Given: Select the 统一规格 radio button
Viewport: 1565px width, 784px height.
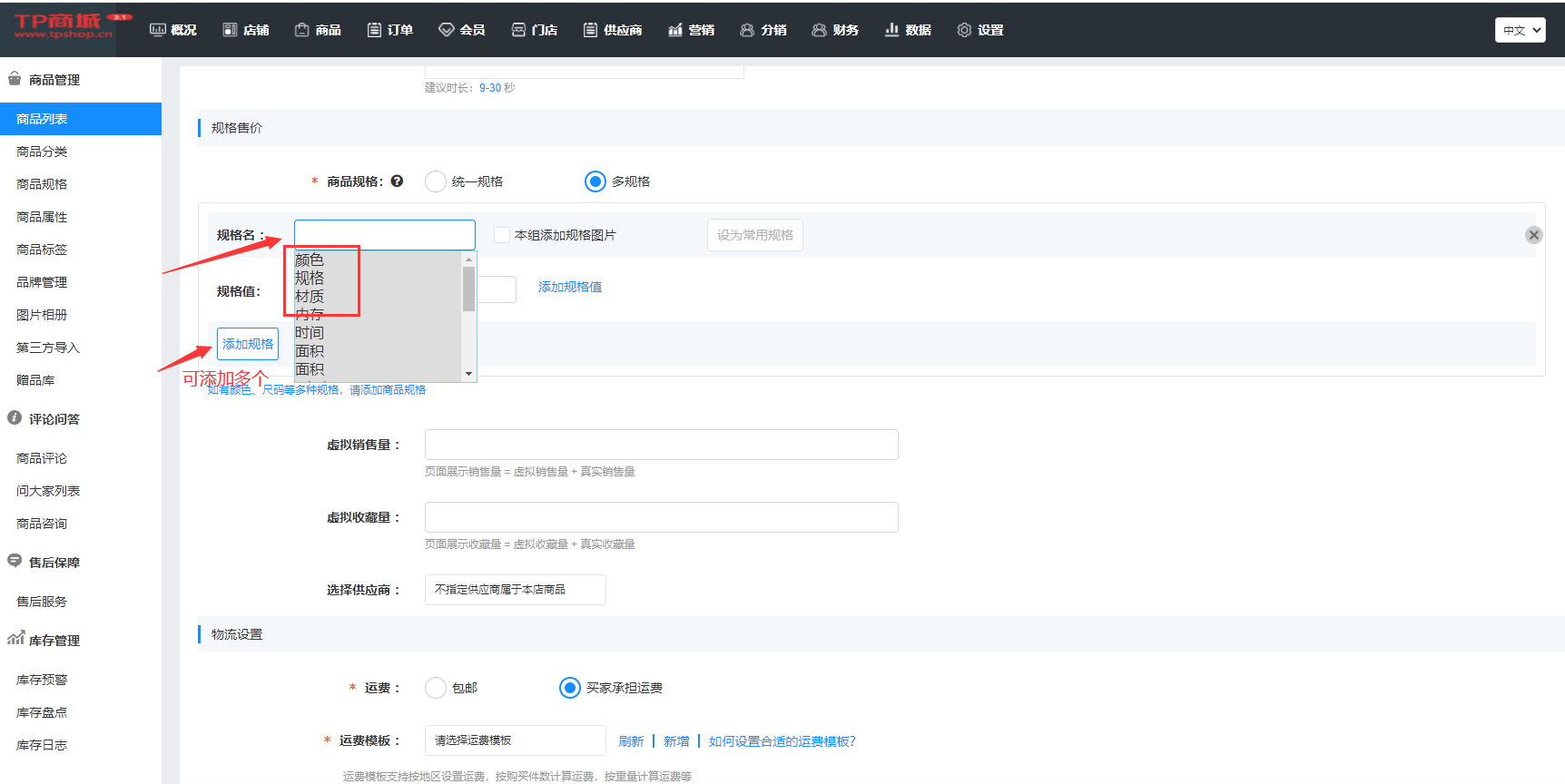Looking at the screenshot, I should (x=436, y=181).
